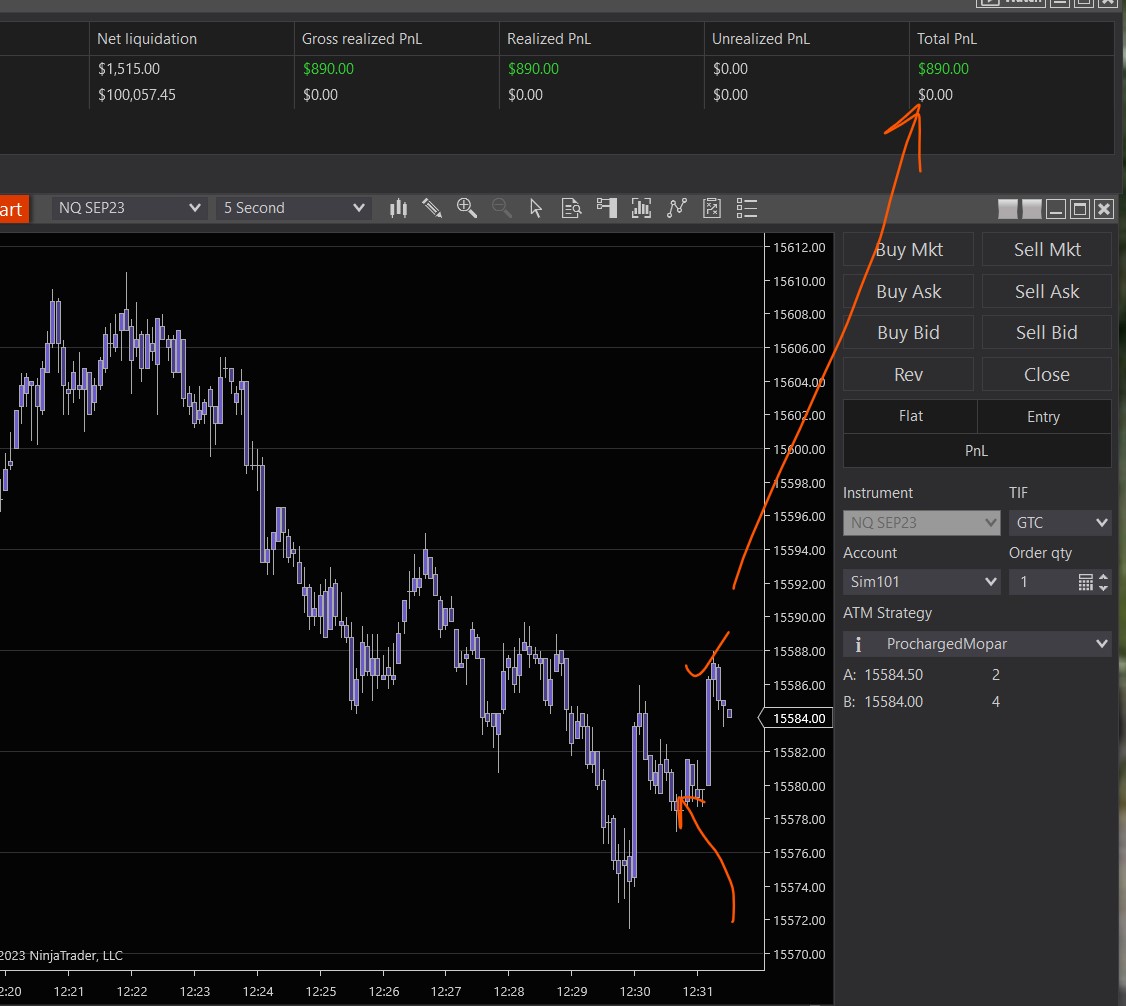The width and height of the screenshot is (1126, 1006).
Task: Sort by Unrealized PnL column header
Action: pyautogui.click(x=760, y=39)
